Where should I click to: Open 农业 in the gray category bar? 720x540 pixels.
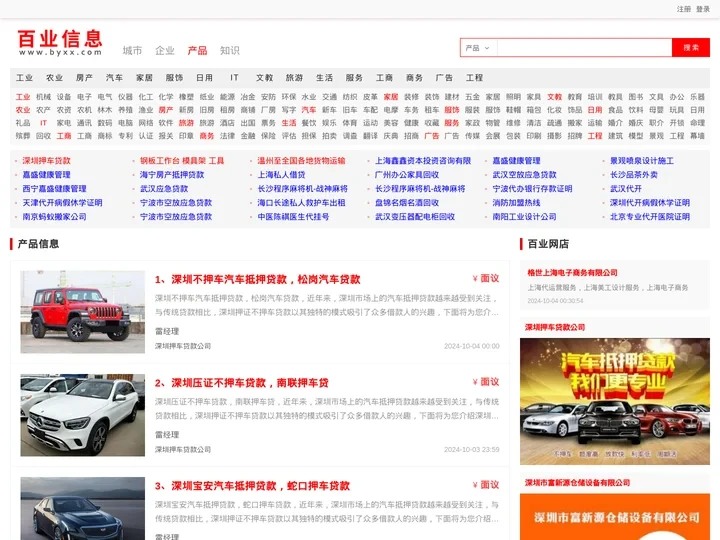click(x=54, y=78)
